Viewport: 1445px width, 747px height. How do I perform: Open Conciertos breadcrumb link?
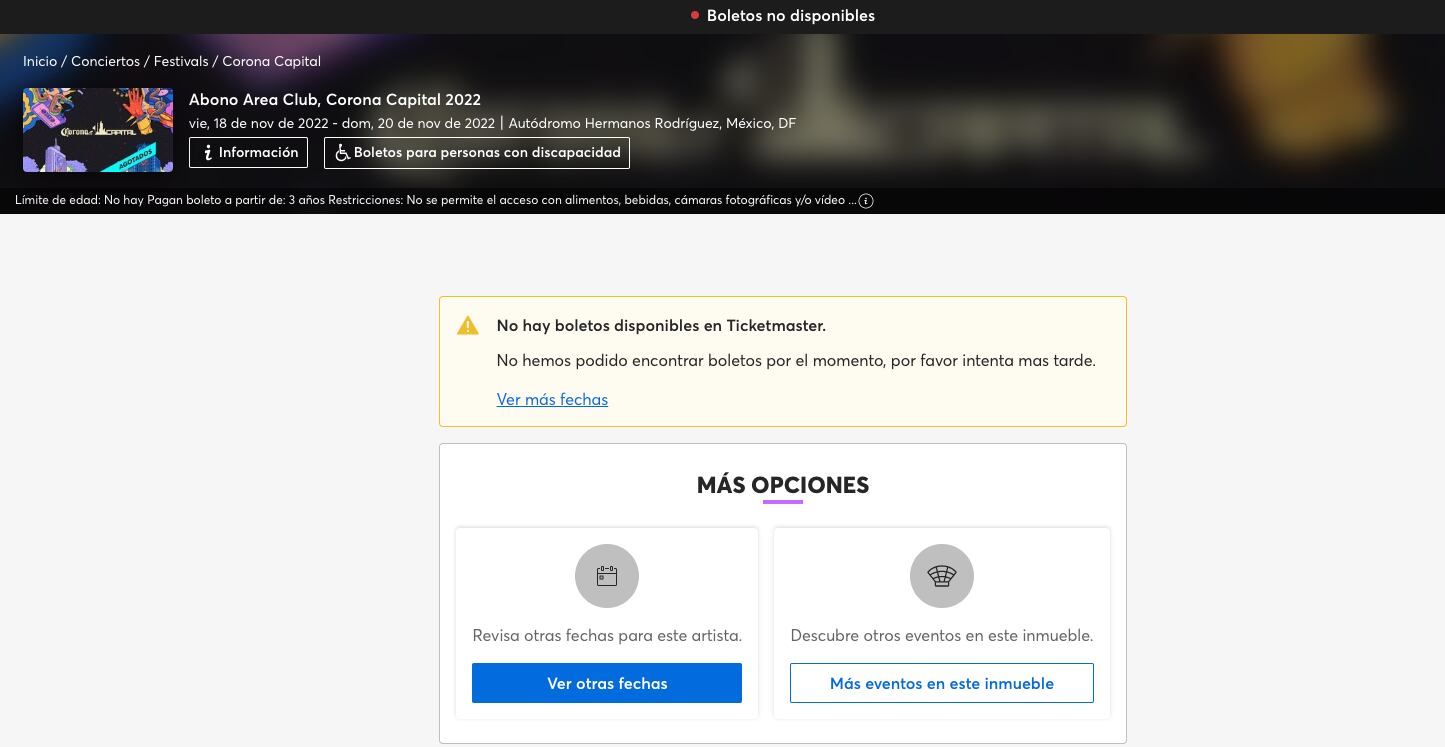point(105,61)
